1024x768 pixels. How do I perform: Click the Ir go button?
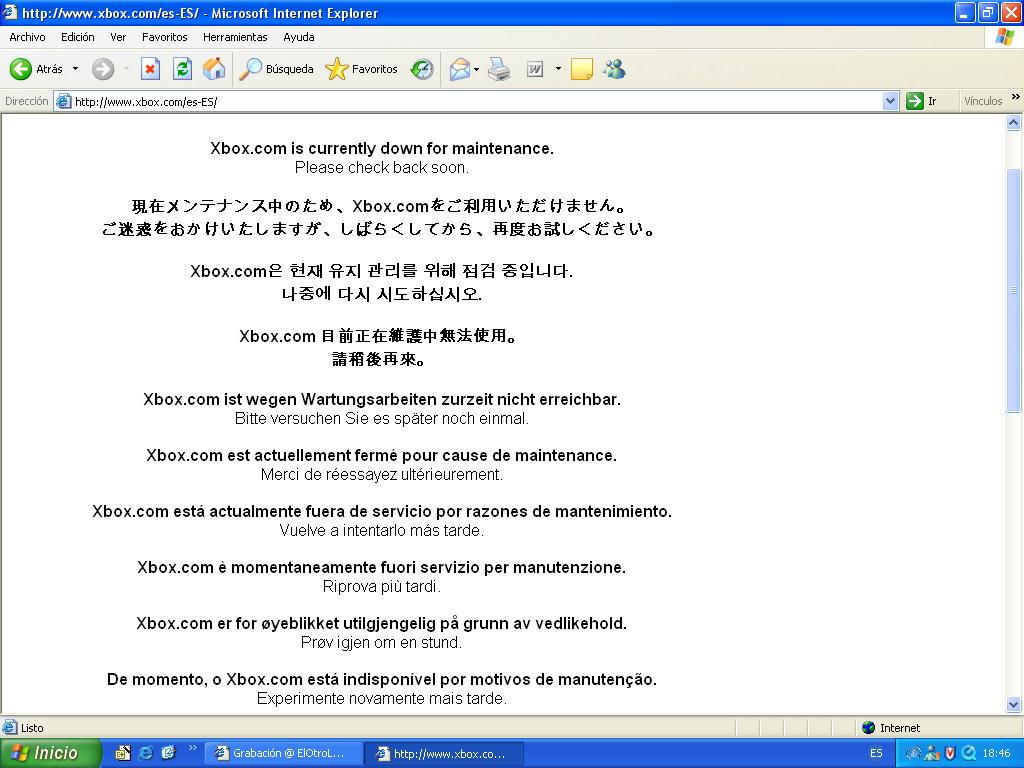[921, 101]
